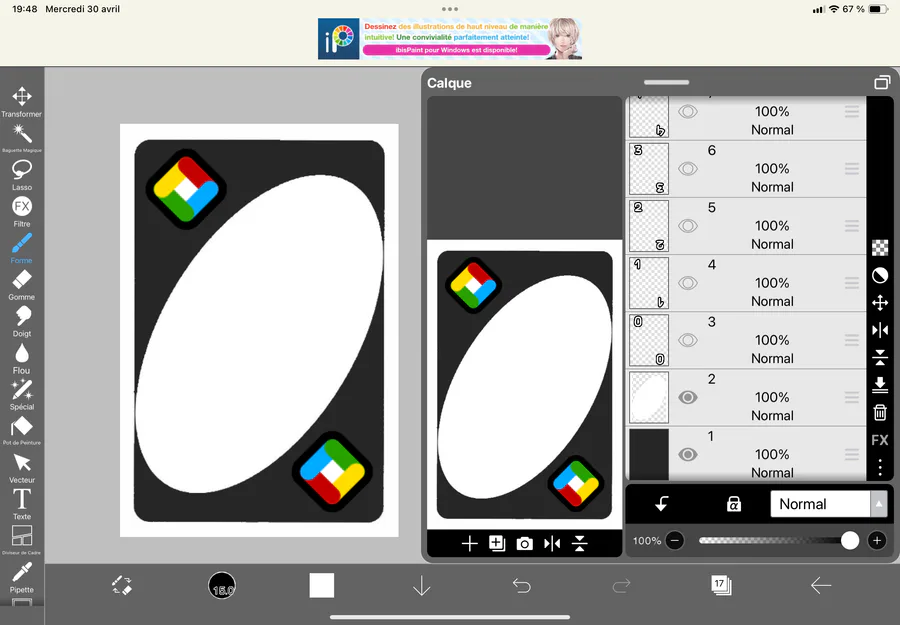Decrease layer opacity with minus button
This screenshot has width=900, height=625.
675,541
